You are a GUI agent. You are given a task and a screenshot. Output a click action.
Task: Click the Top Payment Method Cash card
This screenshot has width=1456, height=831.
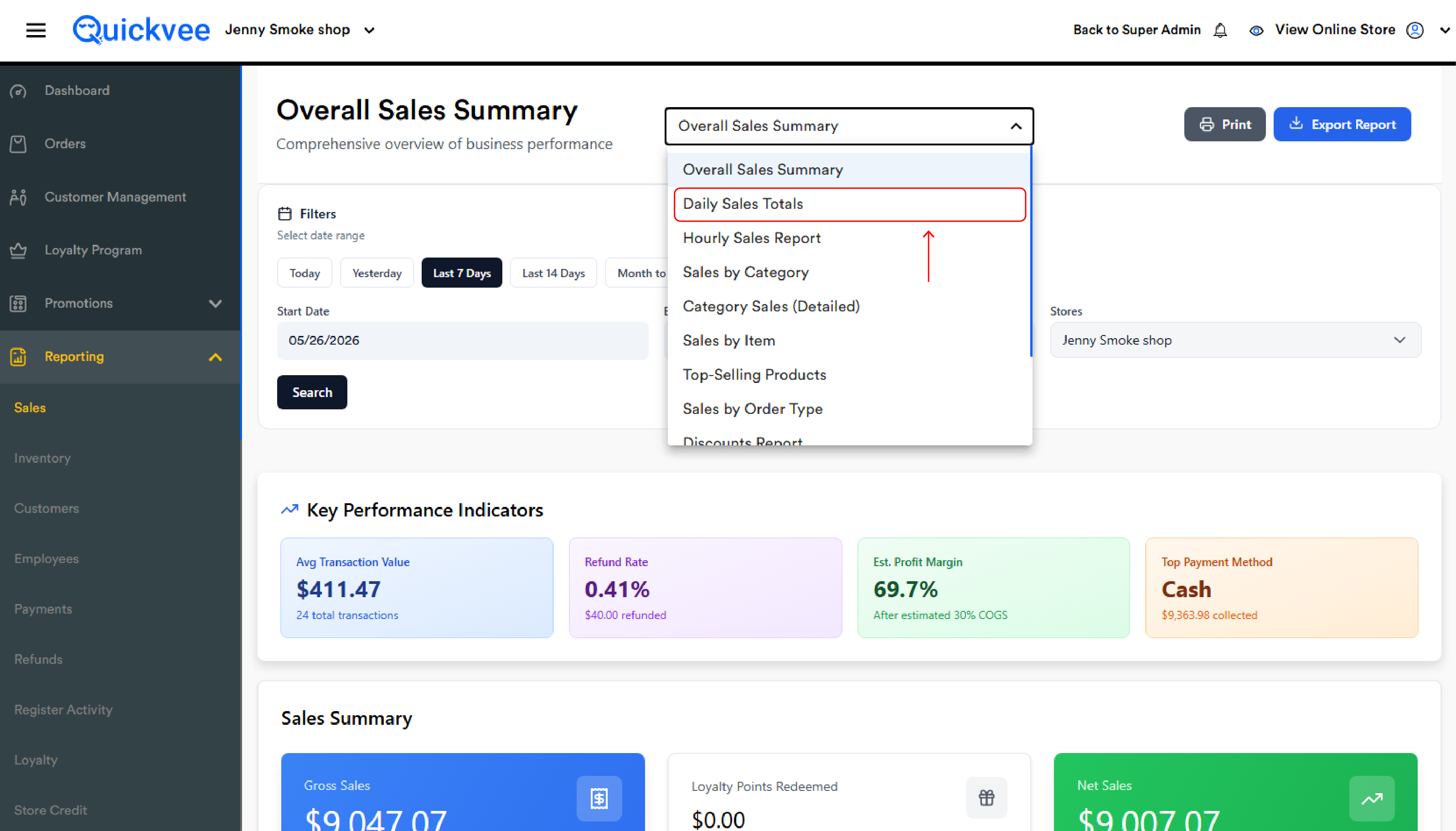(1281, 587)
